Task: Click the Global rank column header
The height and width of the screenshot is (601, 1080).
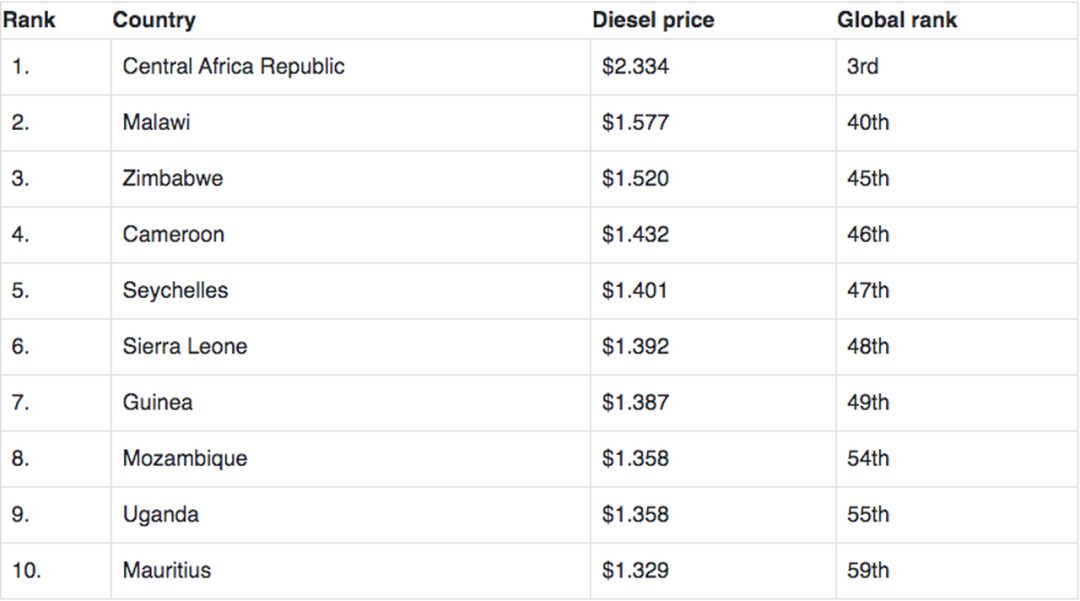Action: [x=897, y=20]
